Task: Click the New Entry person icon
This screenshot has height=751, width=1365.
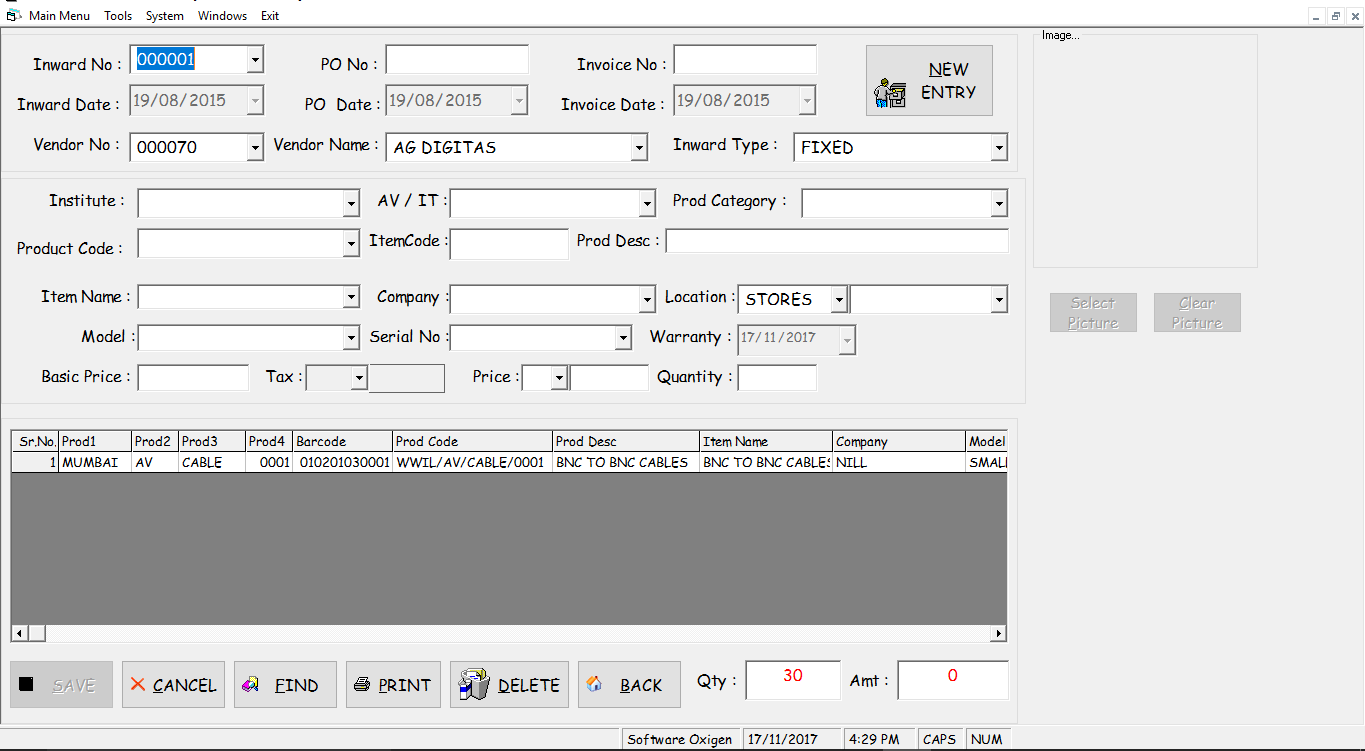Action: (x=889, y=93)
